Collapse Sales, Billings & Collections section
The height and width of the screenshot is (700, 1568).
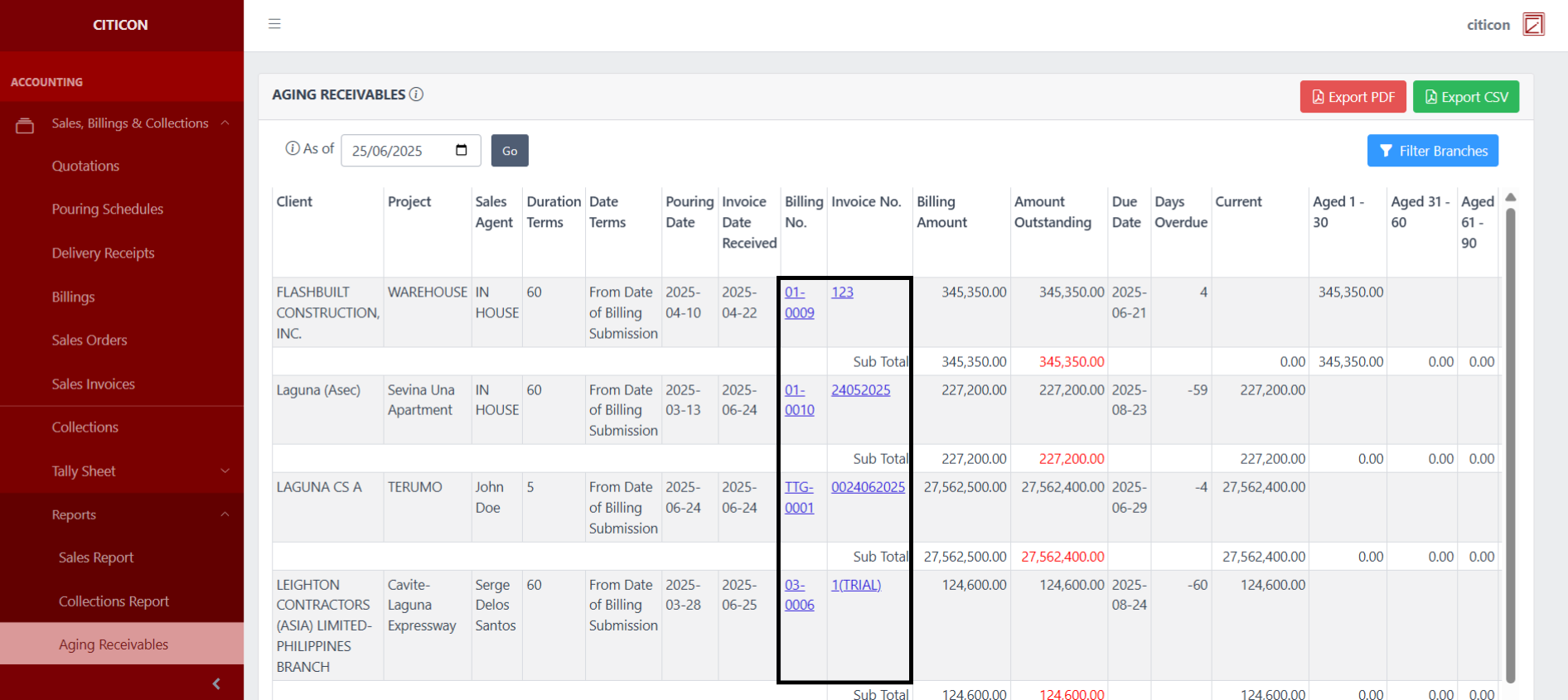coord(225,123)
